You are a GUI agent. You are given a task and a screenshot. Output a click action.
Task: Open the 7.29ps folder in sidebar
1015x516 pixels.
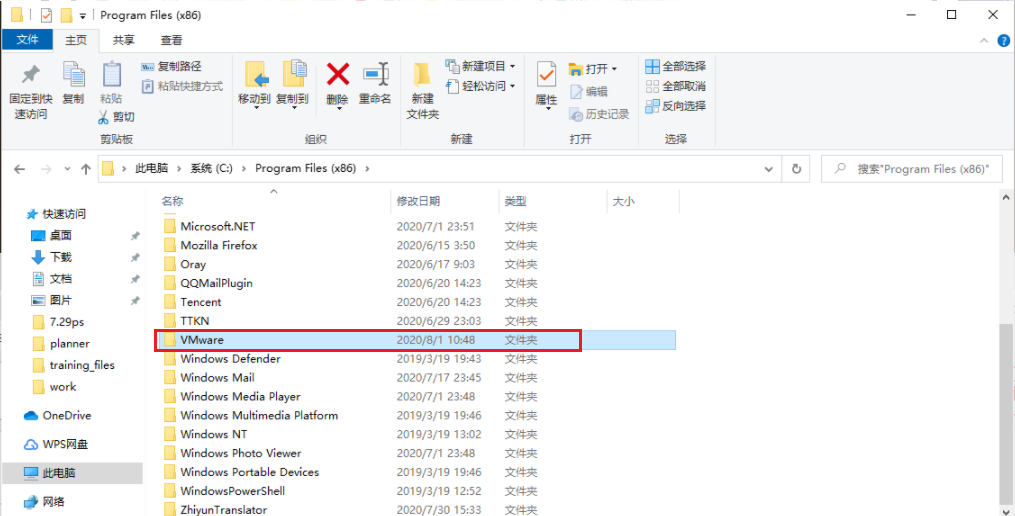pos(58,322)
